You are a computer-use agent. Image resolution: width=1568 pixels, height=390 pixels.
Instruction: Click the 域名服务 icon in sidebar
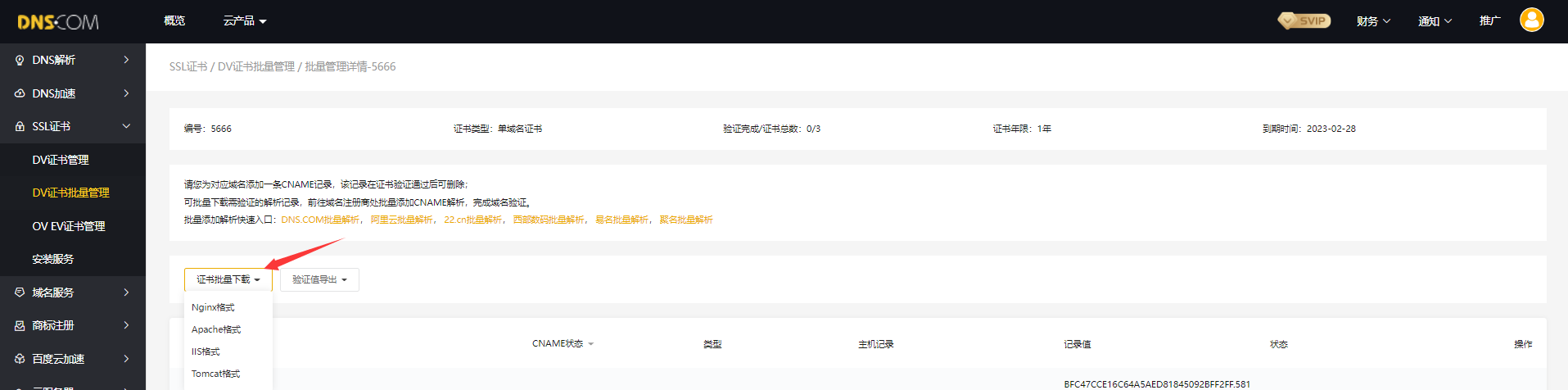[20, 292]
